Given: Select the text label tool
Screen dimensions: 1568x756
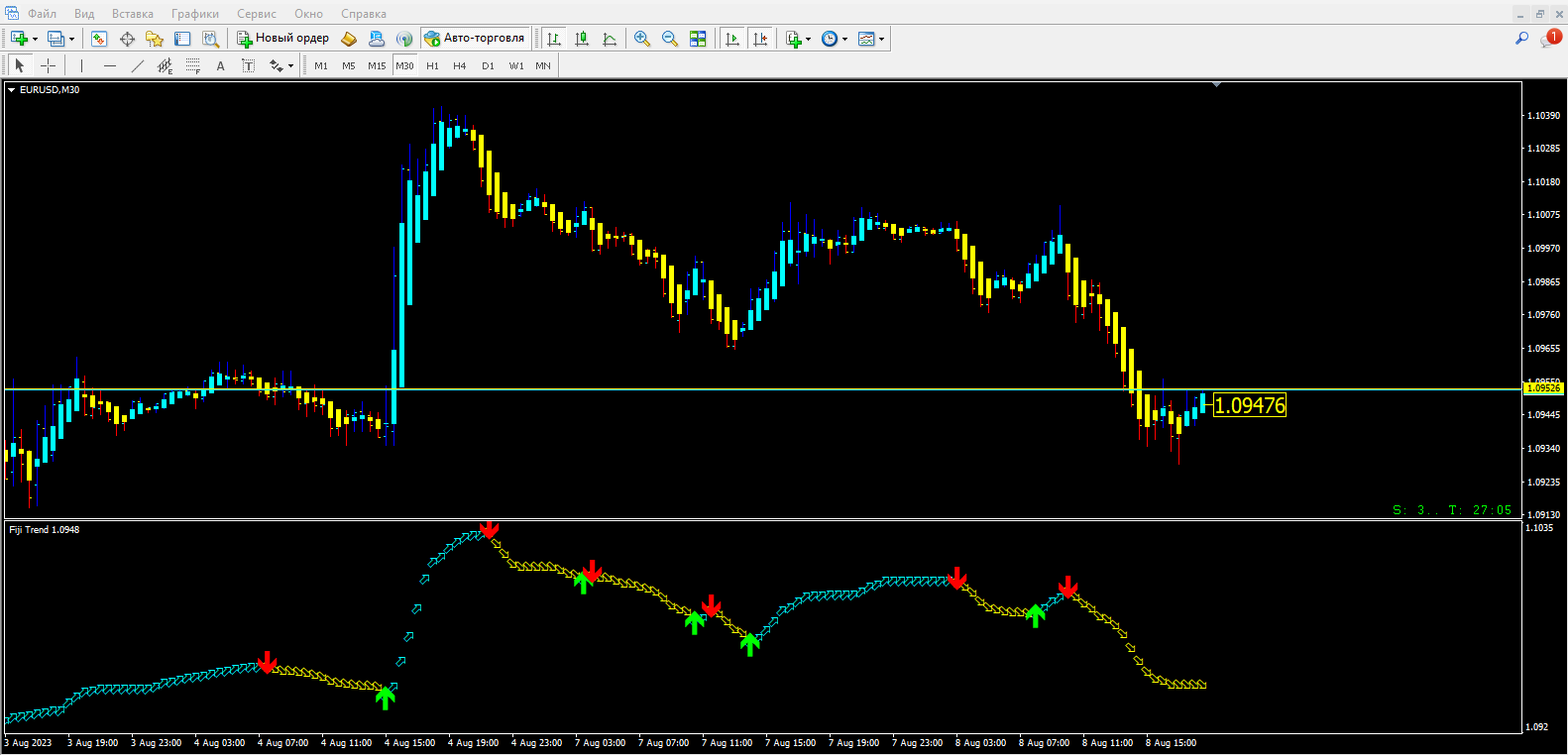Looking at the screenshot, I should point(248,65).
